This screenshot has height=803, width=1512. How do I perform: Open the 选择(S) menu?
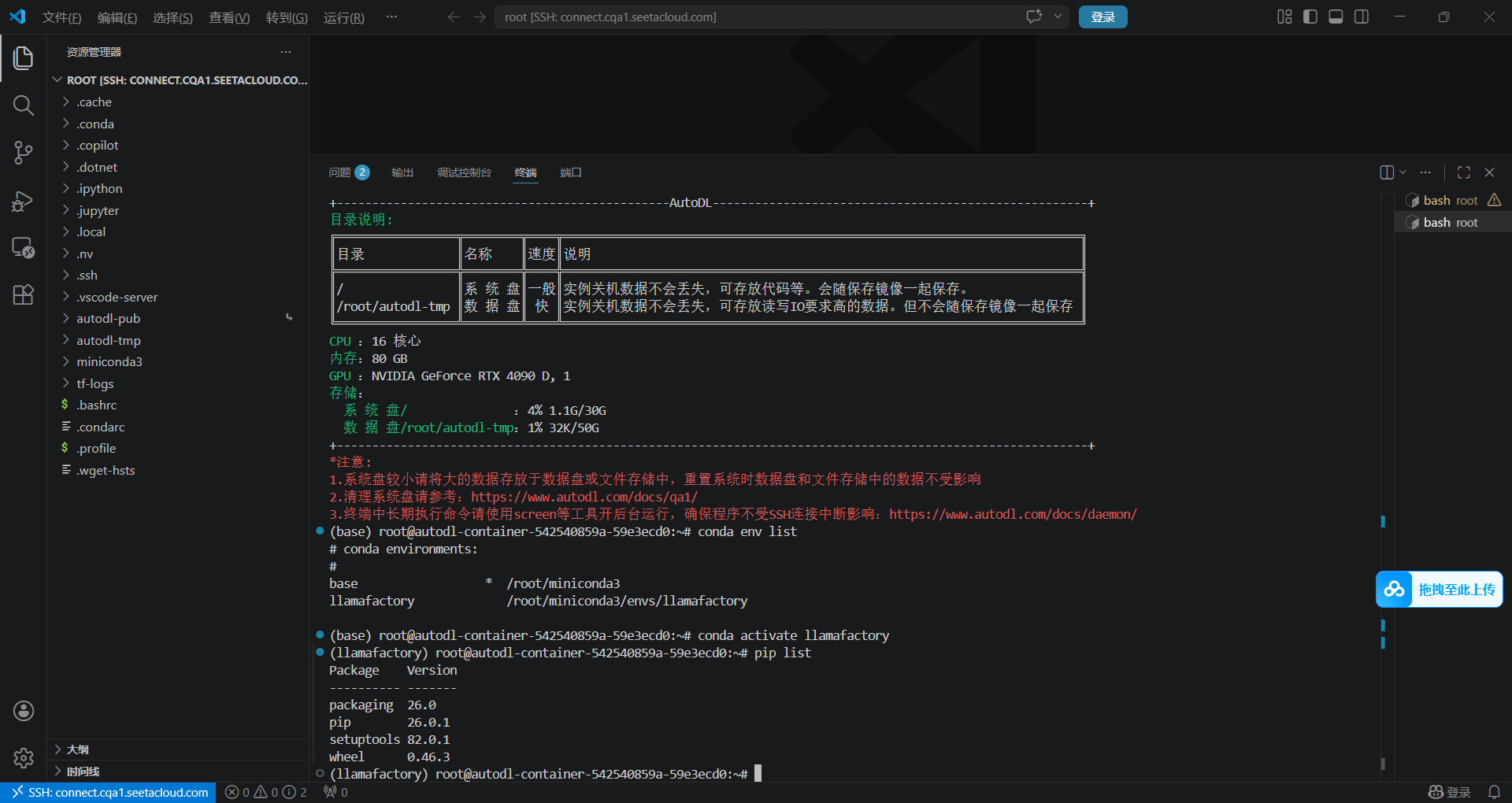(x=172, y=17)
